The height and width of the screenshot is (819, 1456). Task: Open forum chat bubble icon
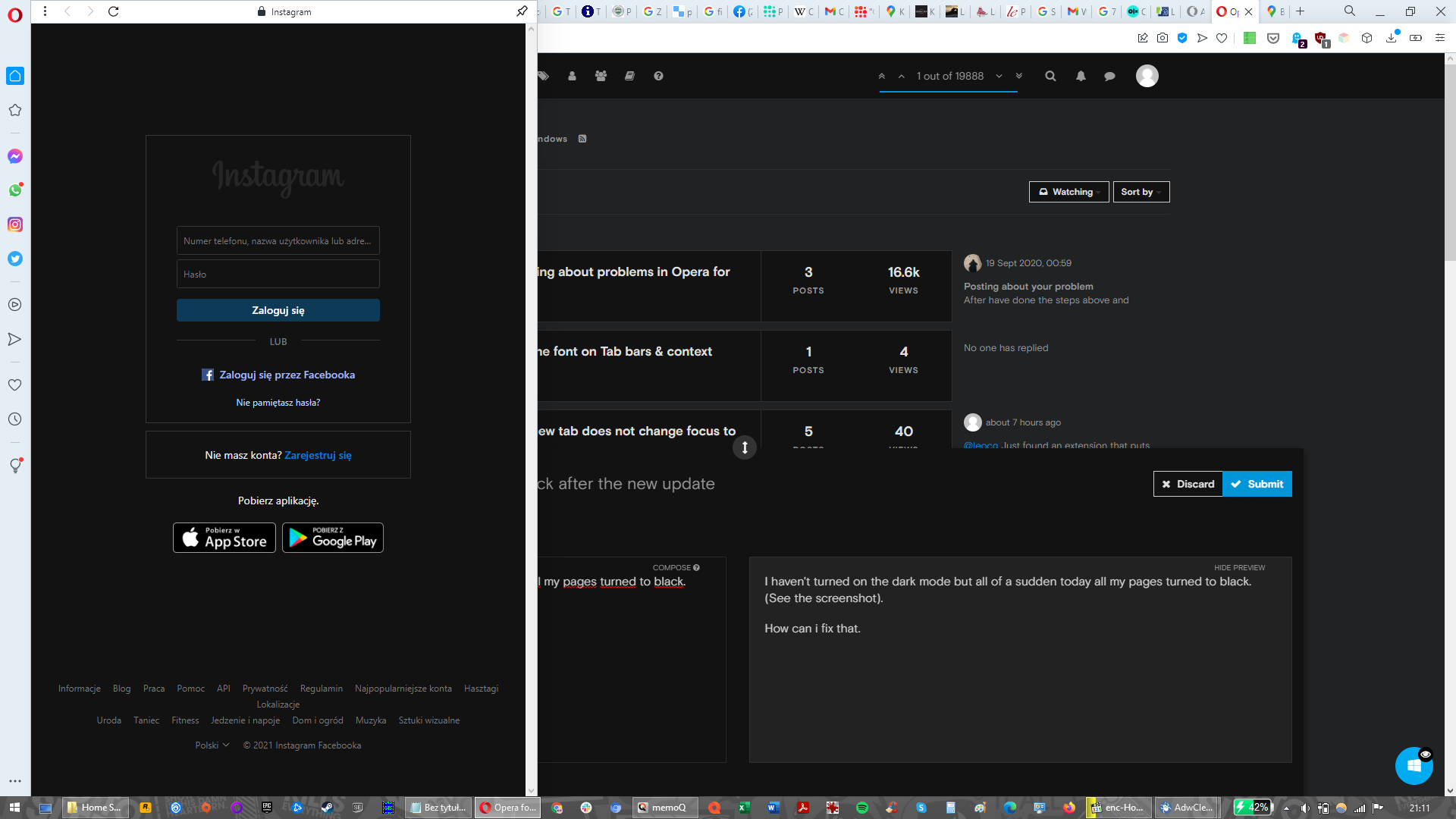[x=1110, y=76]
